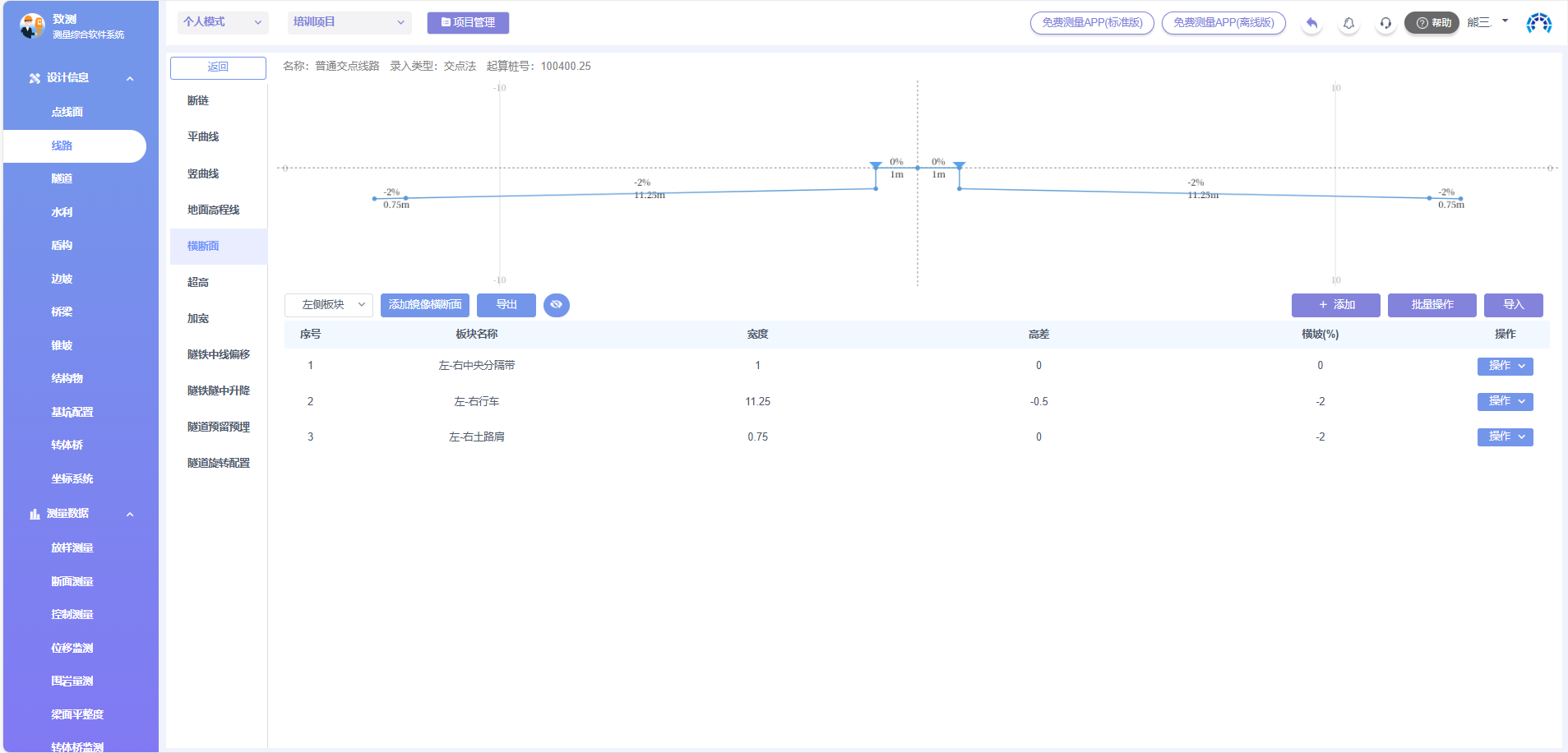The height and width of the screenshot is (753, 1568).
Task: Open 操作 dropdown for 左-右行车 row
Action: click(x=1505, y=401)
